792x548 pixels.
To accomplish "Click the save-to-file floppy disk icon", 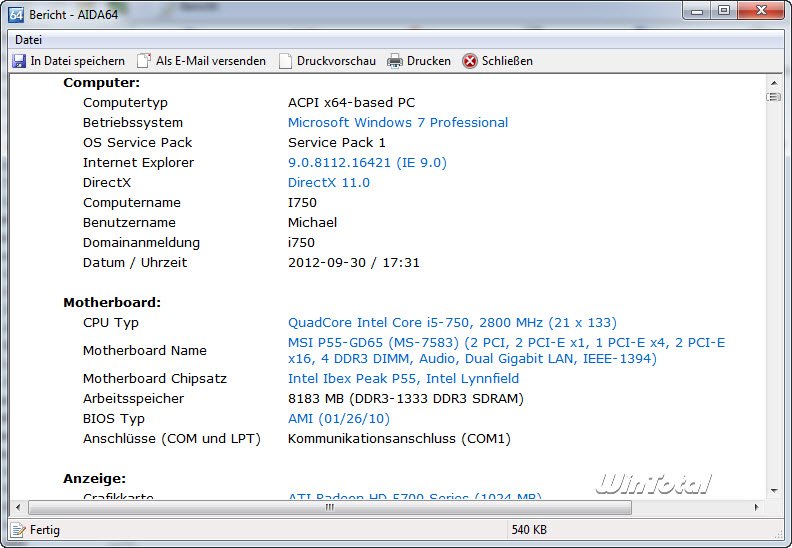I will coord(19,61).
